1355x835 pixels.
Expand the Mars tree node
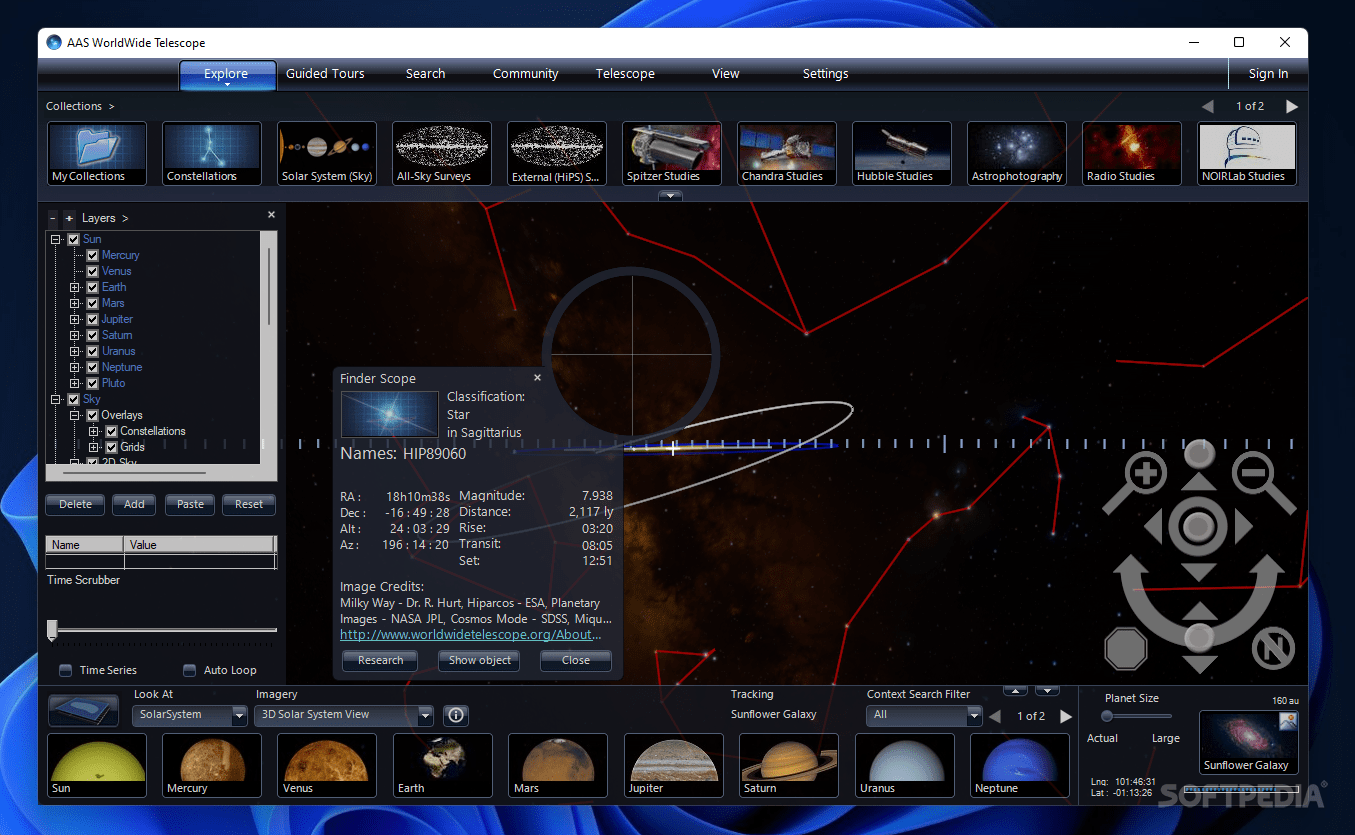(75, 303)
